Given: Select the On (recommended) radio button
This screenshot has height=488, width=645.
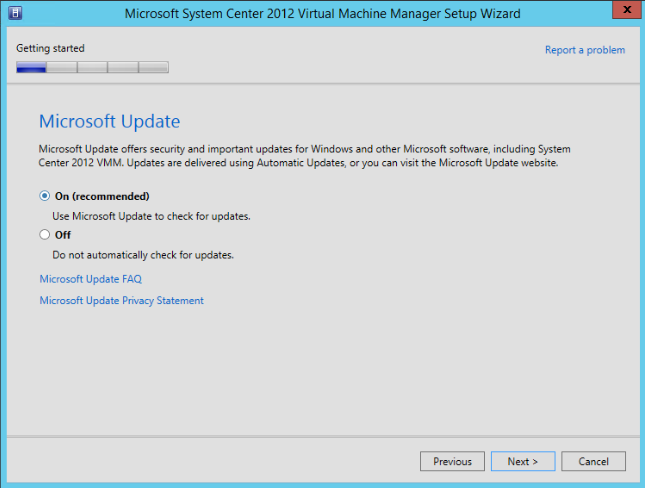Looking at the screenshot, I should click(44, 196).
